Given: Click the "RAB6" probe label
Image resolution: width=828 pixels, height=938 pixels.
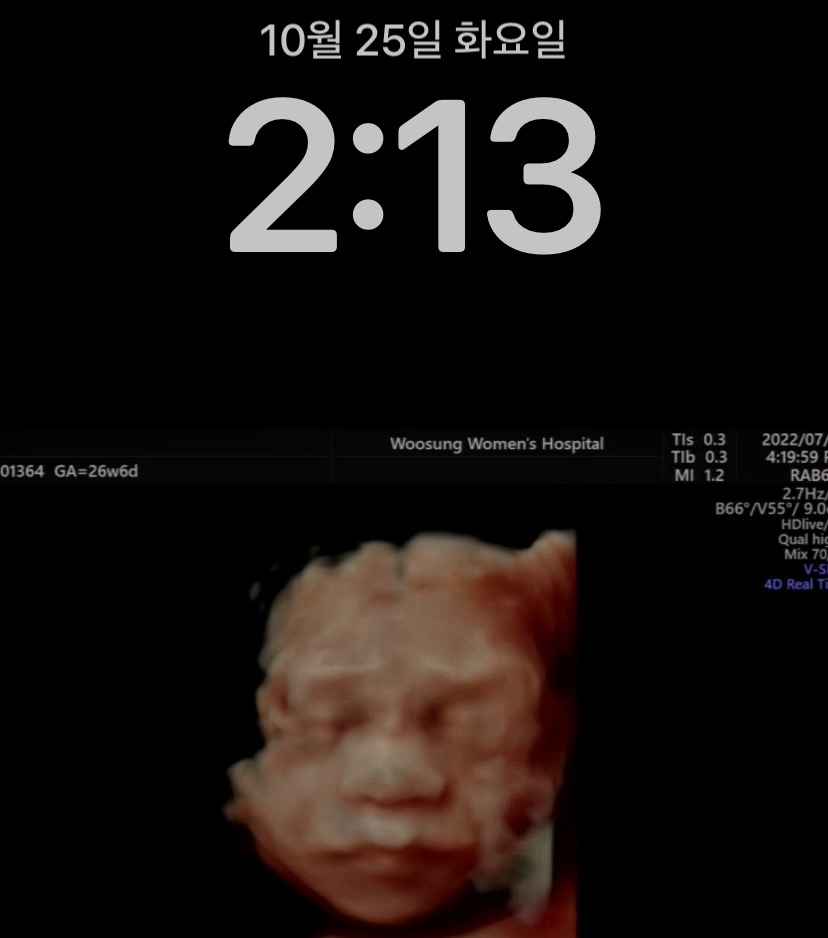Looking at the screenshot, I should click(809, 476).
